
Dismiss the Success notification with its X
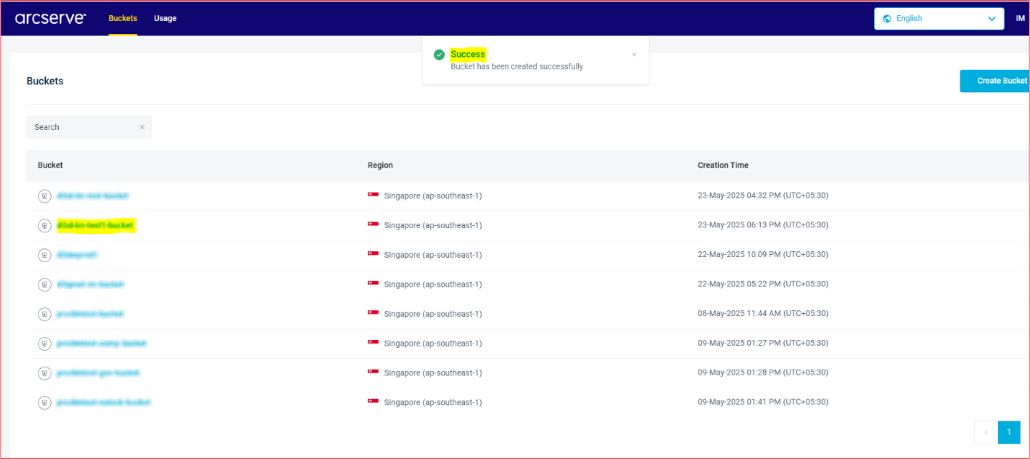coord(634,55)
